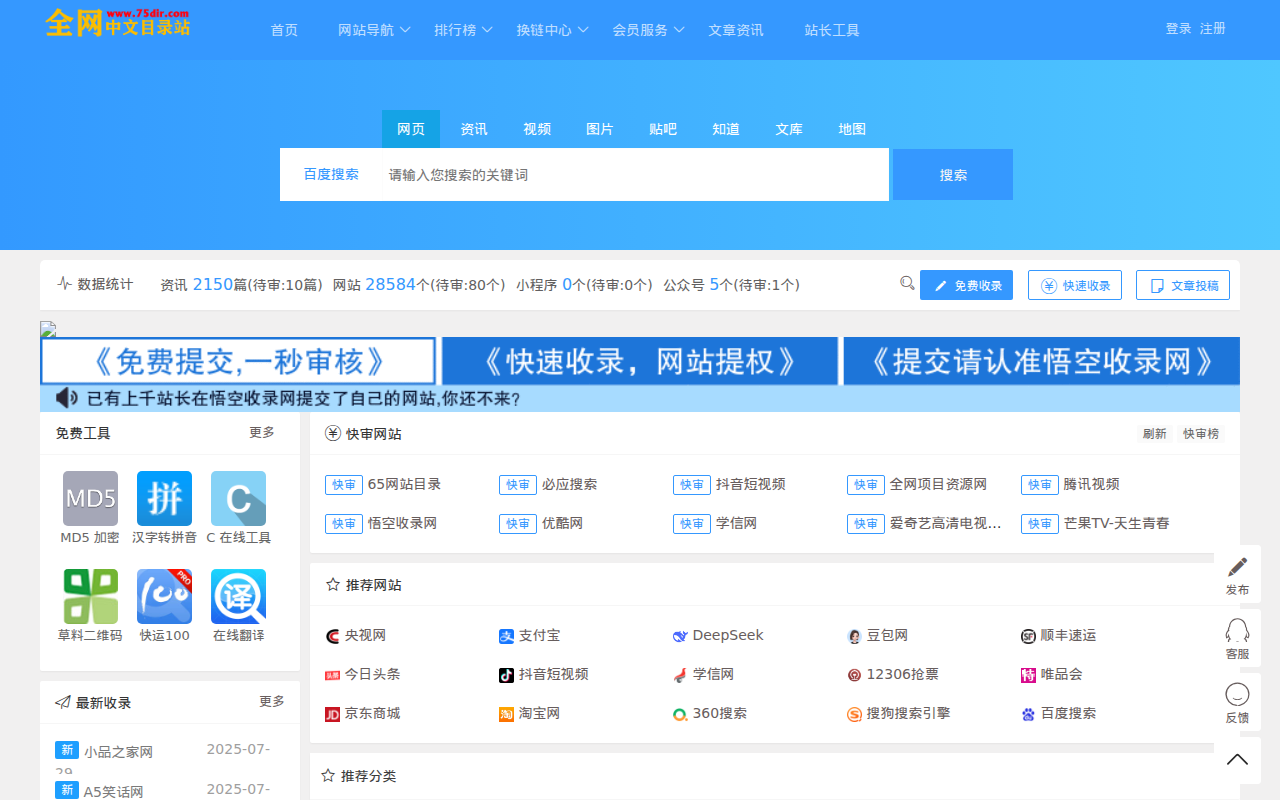Open 文章资讯 in the navigation

[736, 30]
